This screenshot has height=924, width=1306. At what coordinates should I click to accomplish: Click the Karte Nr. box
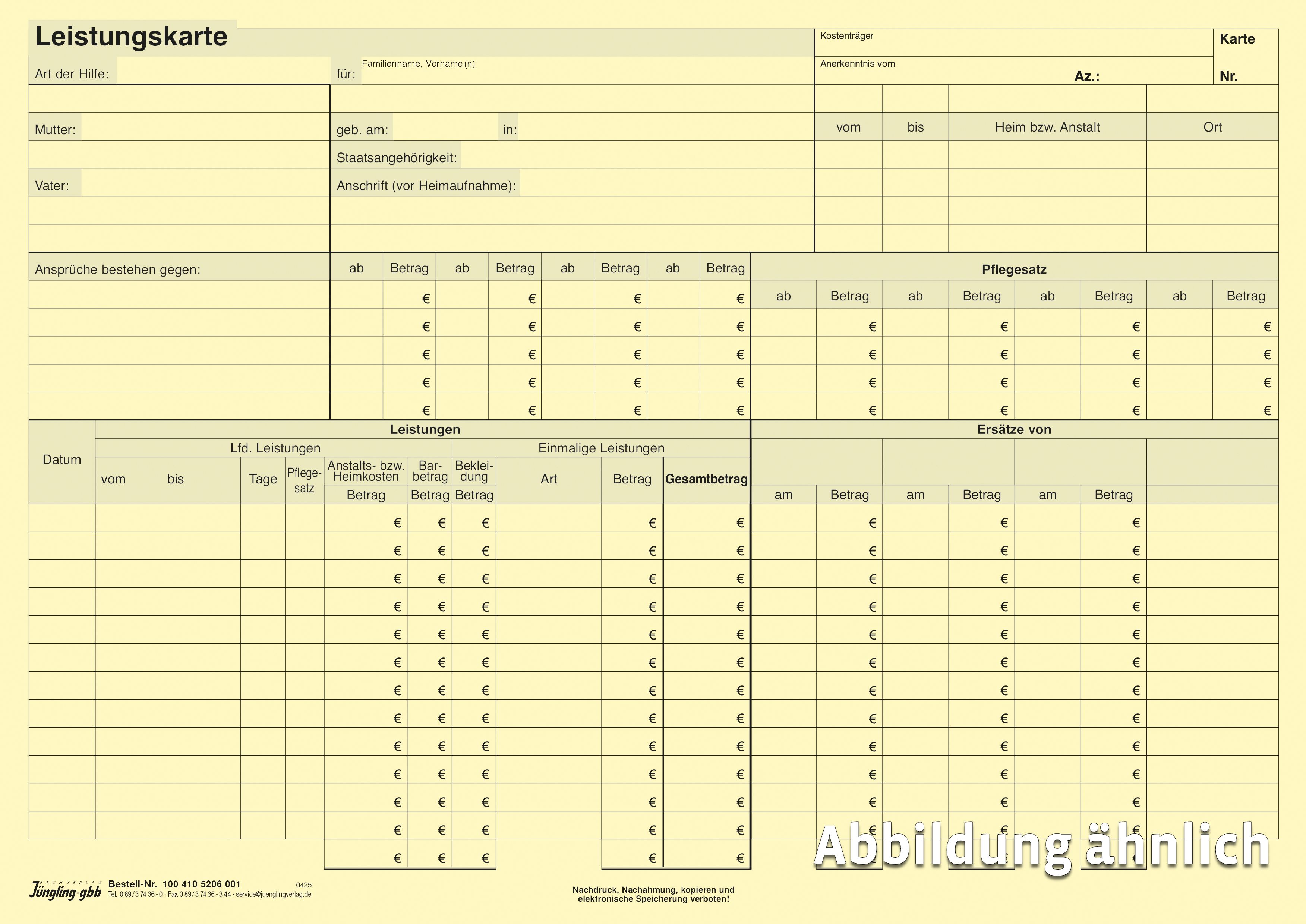(x=1246, y=57)
